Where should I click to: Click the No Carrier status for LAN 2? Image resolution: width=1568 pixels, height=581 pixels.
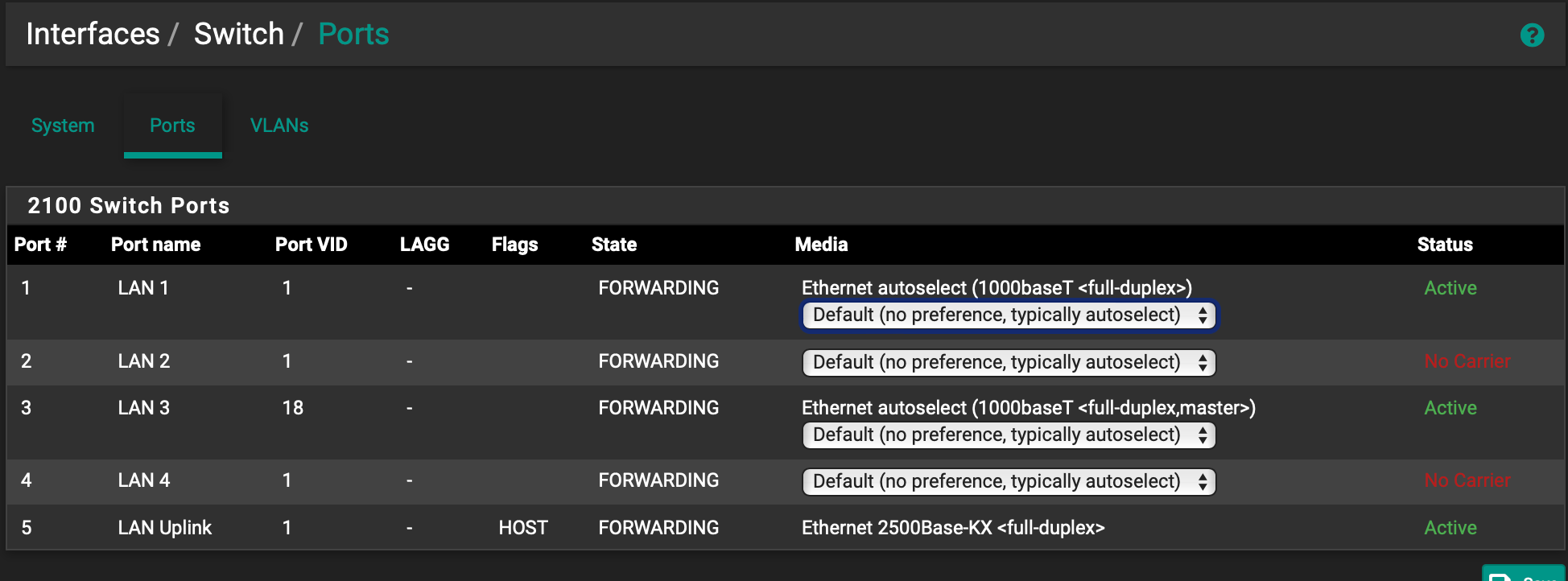point(1467,361)
